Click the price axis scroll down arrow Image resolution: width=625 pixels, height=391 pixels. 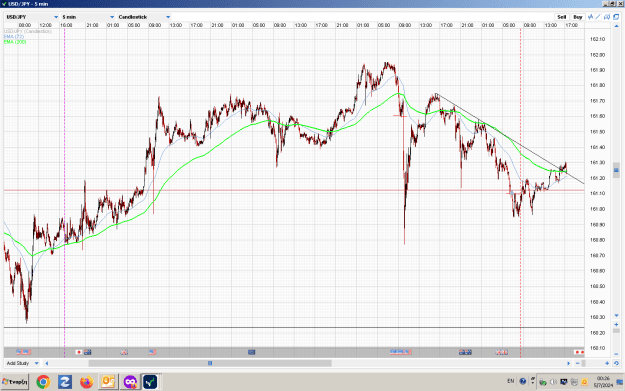coord(616,316)
